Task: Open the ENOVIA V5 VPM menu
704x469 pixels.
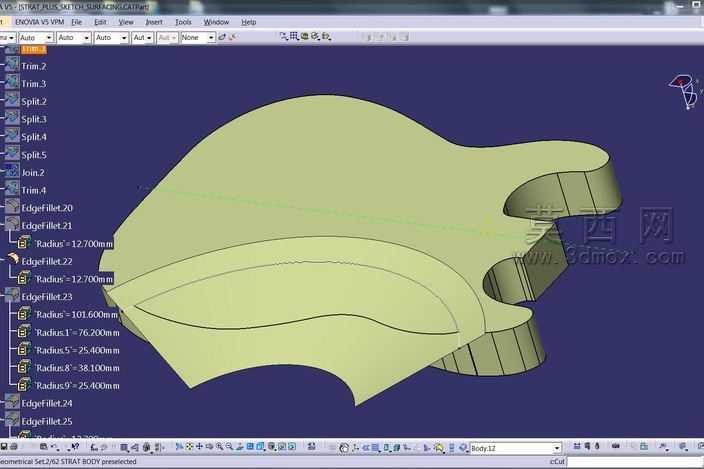Action: 40,22
